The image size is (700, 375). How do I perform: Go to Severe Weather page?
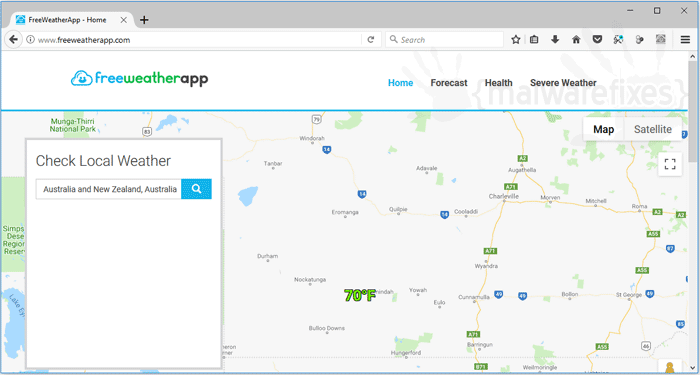(563, 83)
